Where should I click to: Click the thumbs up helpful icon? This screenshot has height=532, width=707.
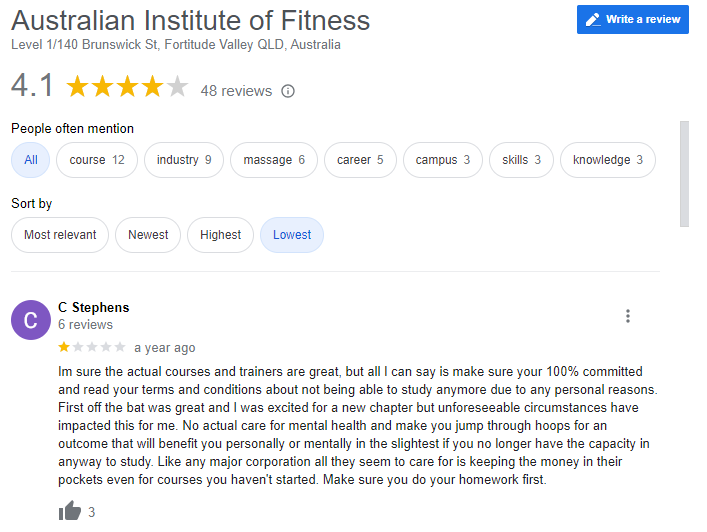pyautogui.click(x=70, y=512)
